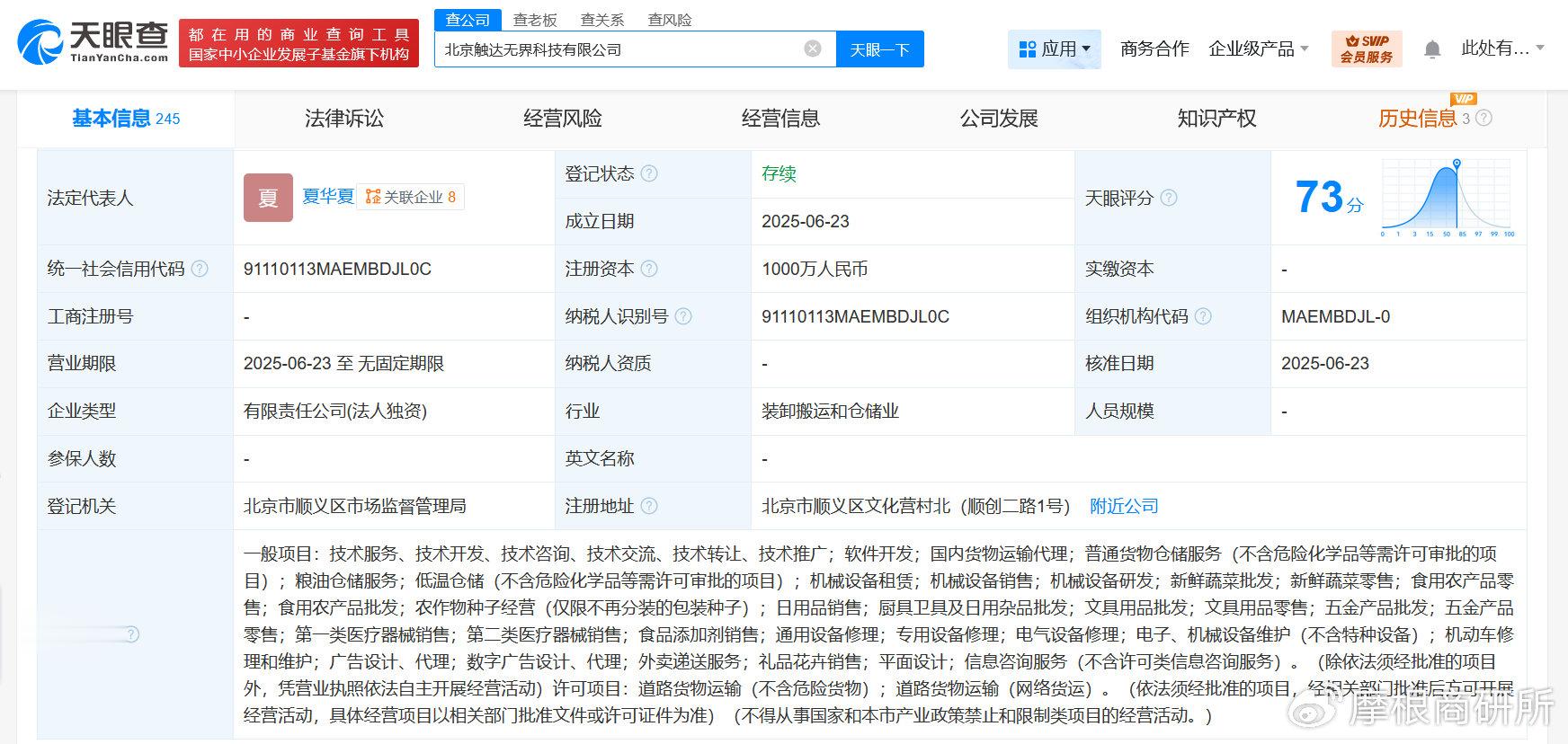This screenshot has height=744, width=1568.
Task: Click the 天眼一下 search button
Action: pos(879,49)
